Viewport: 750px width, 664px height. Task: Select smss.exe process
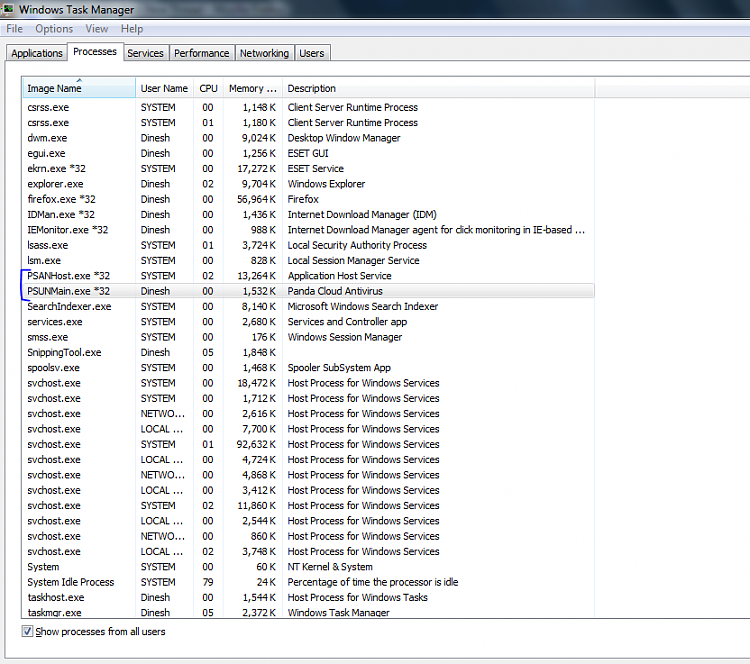click(309, 337)
